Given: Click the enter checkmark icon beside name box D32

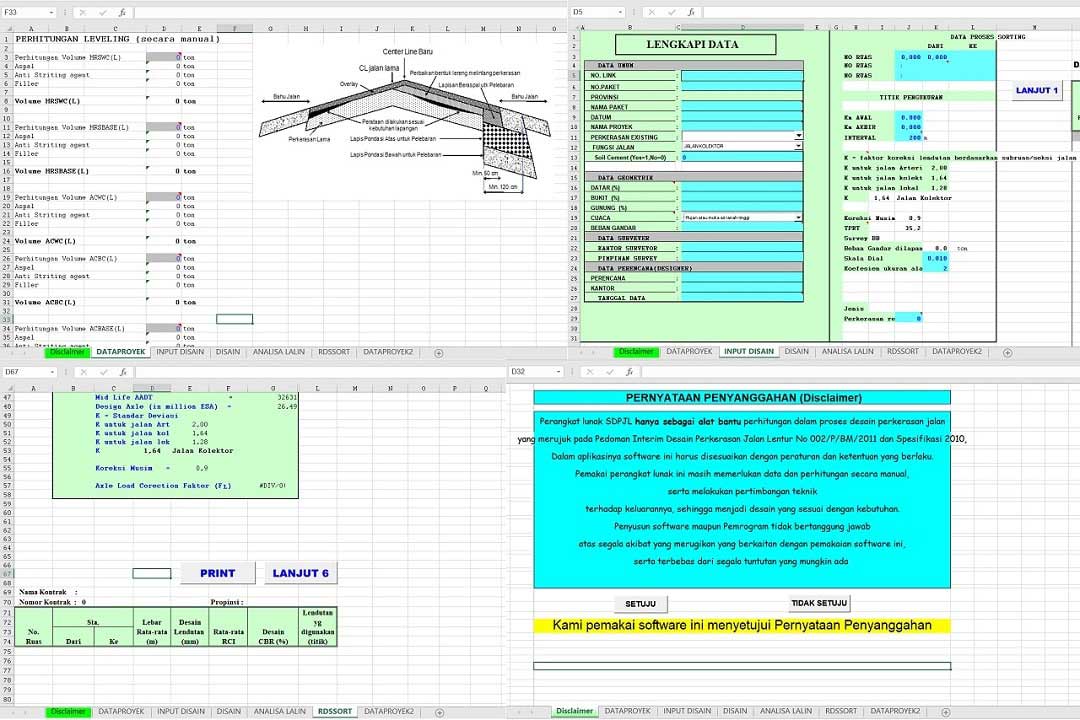Looking at the screenshot, I should 610,371.
